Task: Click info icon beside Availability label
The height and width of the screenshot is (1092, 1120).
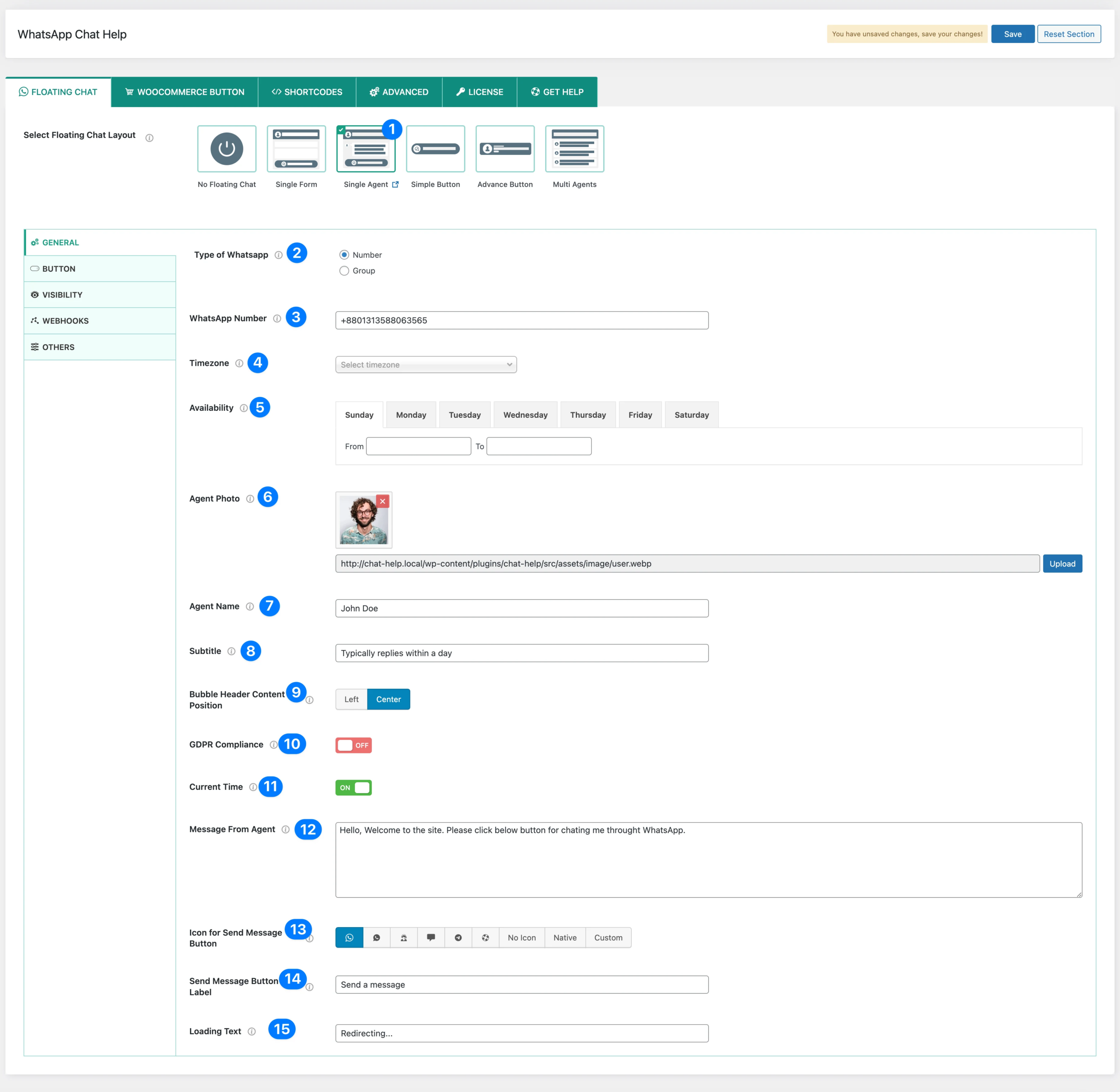Action: pos(244,408)
